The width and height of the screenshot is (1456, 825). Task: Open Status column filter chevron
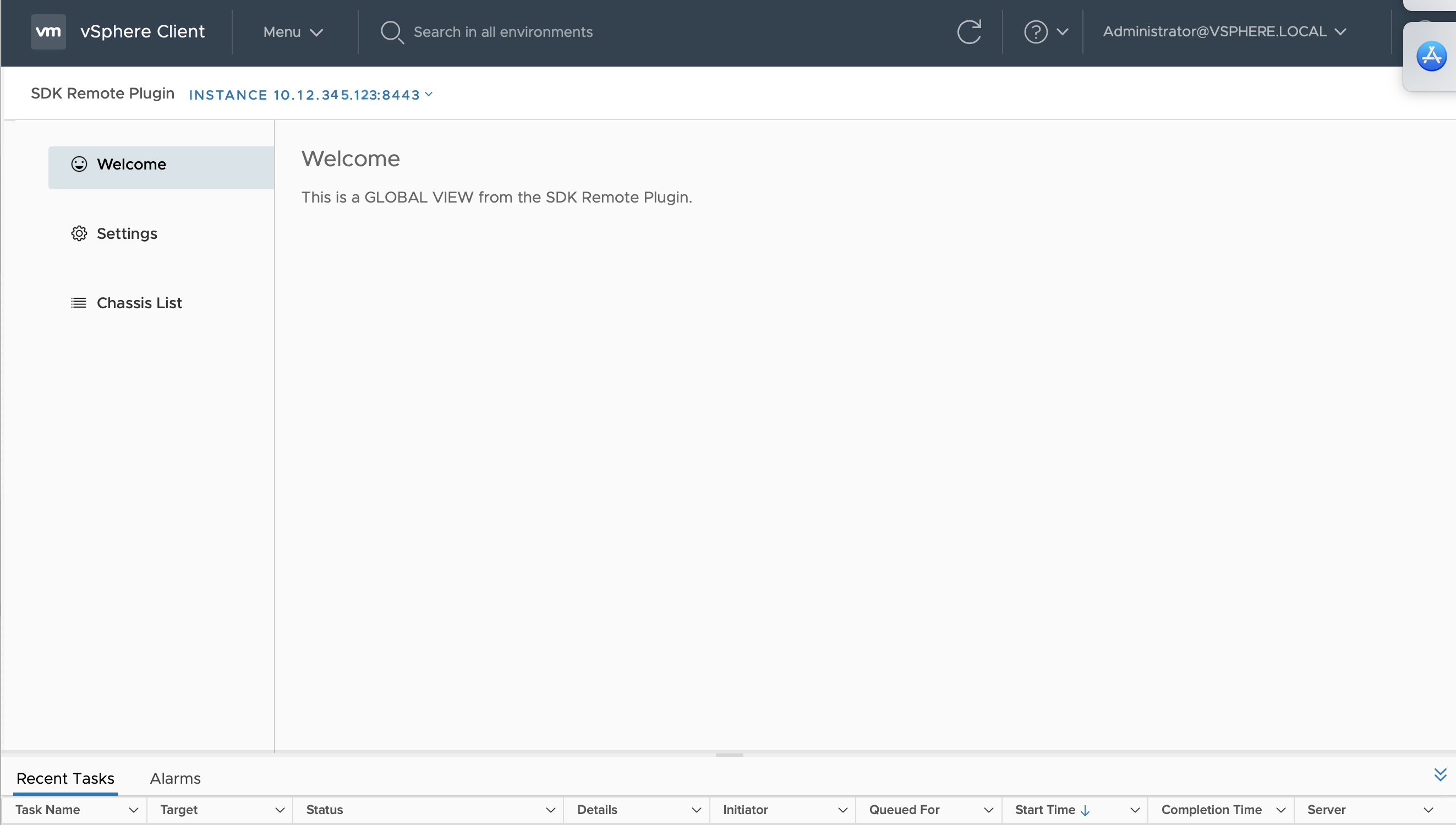(551, 810)
